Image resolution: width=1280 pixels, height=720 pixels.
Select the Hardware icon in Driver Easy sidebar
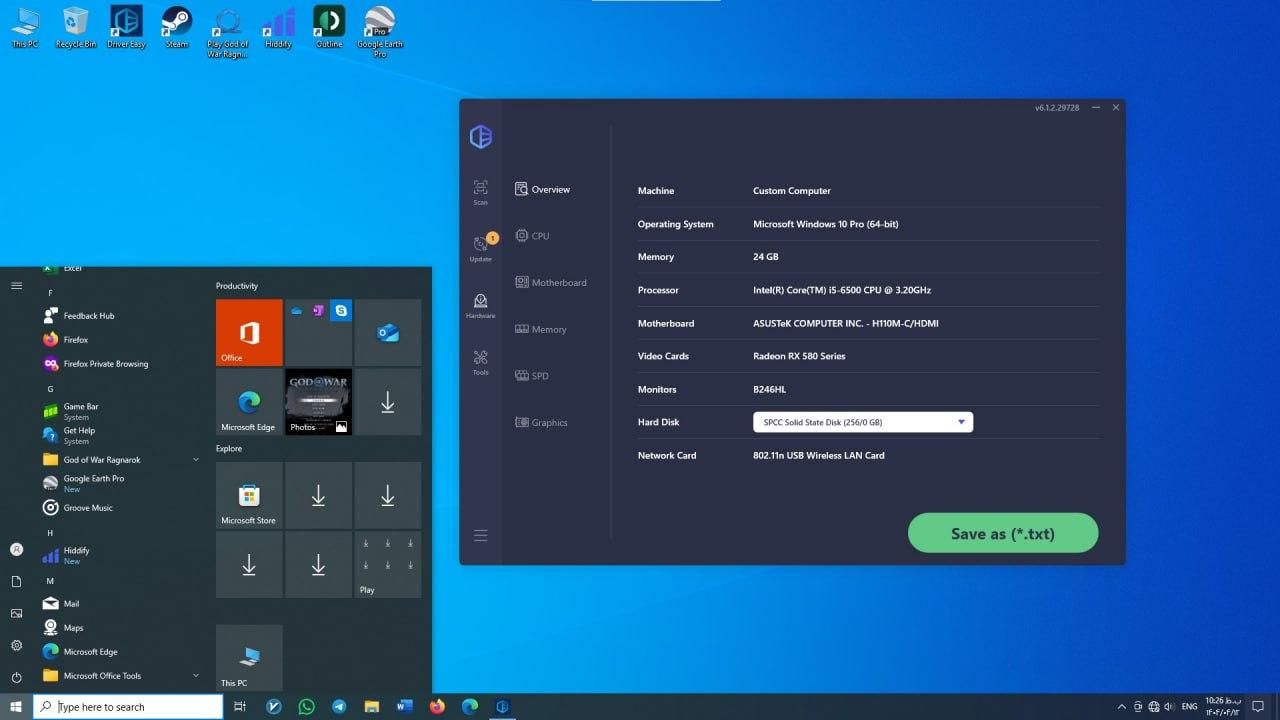click(481, 305)
